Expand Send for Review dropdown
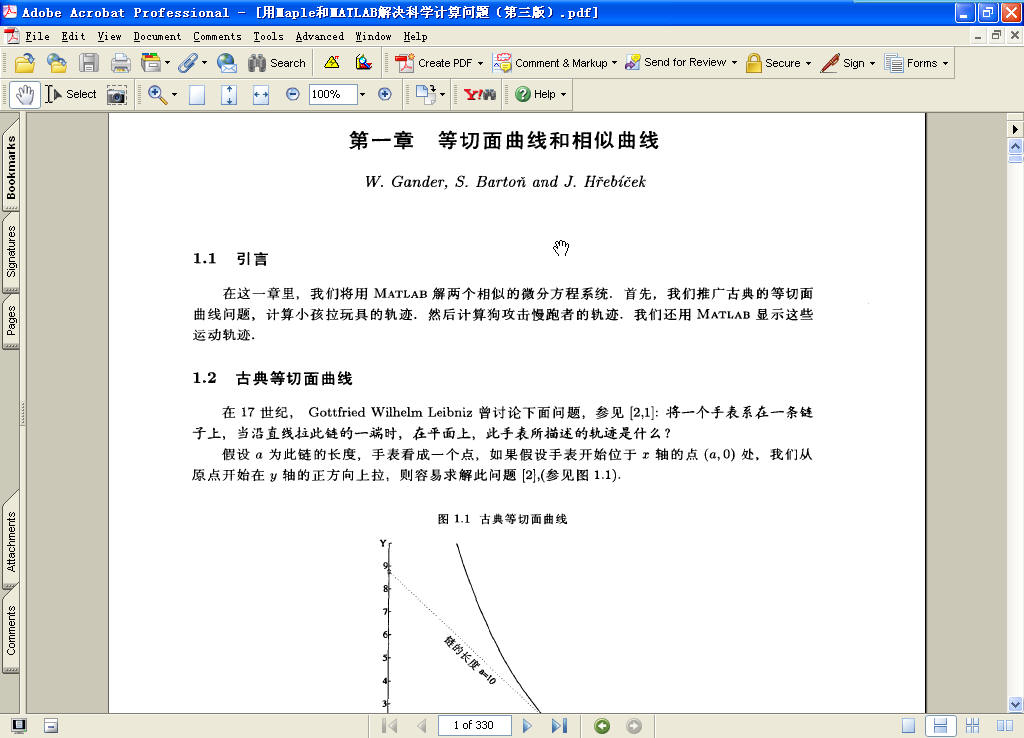 (x=734, y=63)
